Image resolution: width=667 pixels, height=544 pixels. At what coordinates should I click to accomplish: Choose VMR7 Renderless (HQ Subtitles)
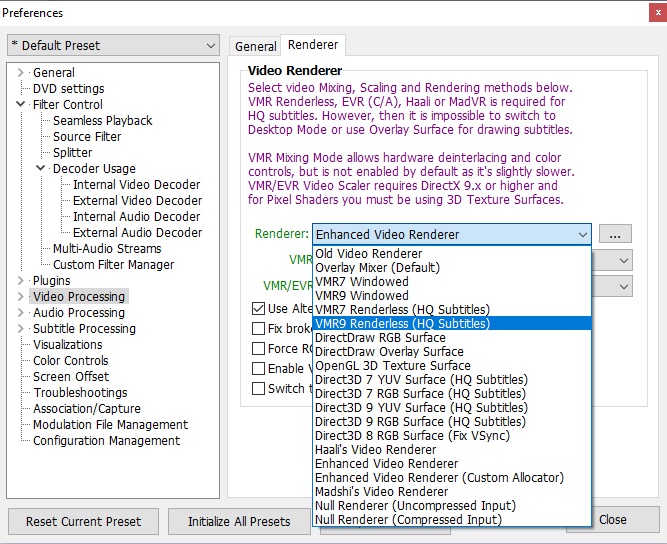452,310
